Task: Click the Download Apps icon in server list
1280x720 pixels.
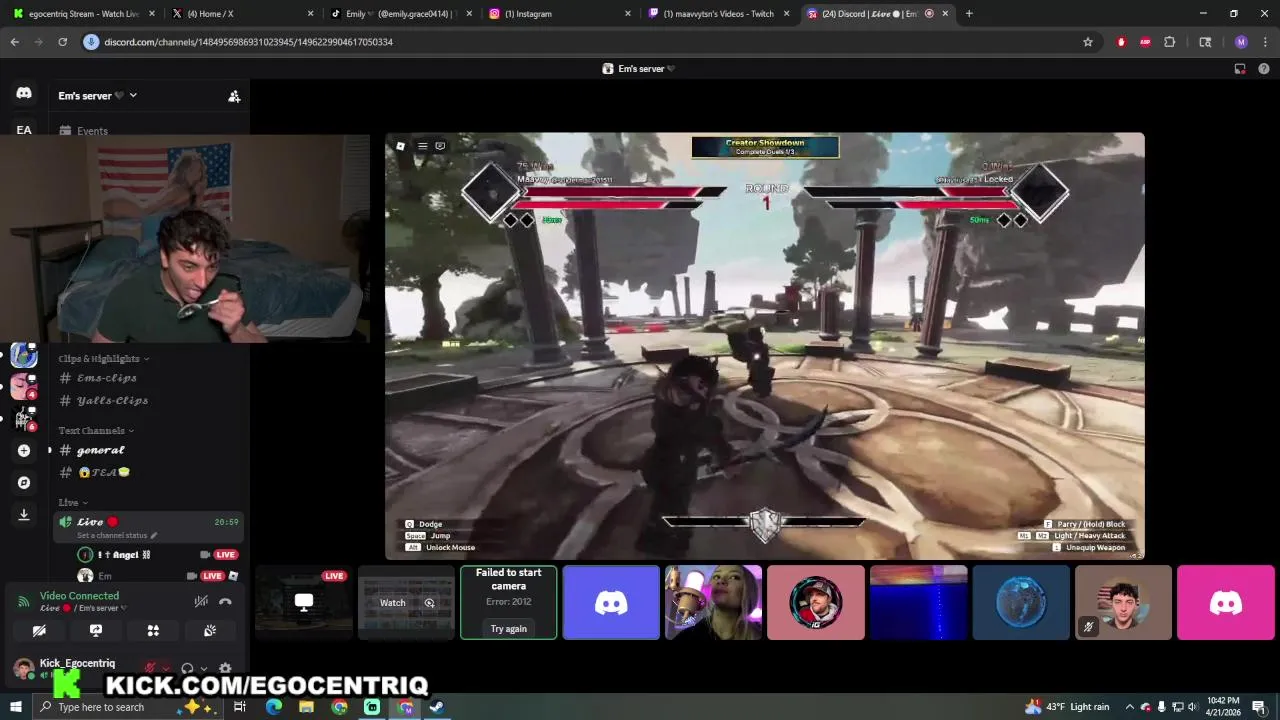Action: tap(24, 515)
